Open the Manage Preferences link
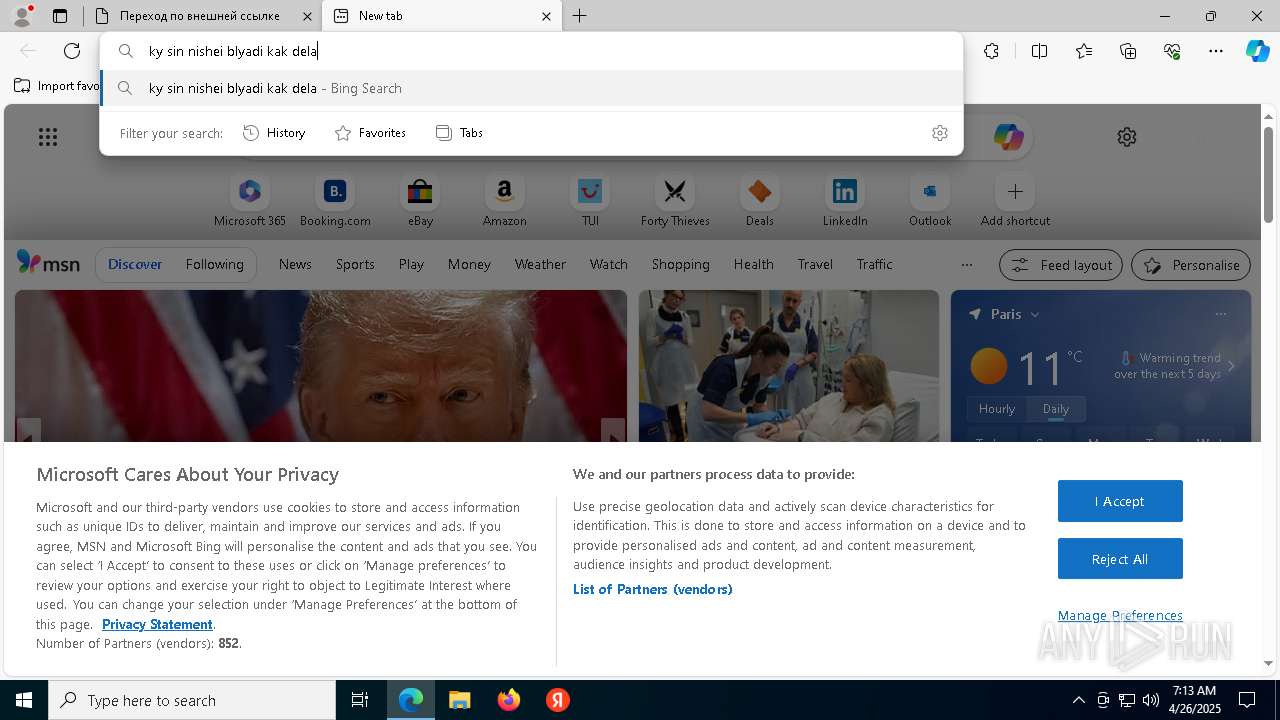 tap(1120, 615)
